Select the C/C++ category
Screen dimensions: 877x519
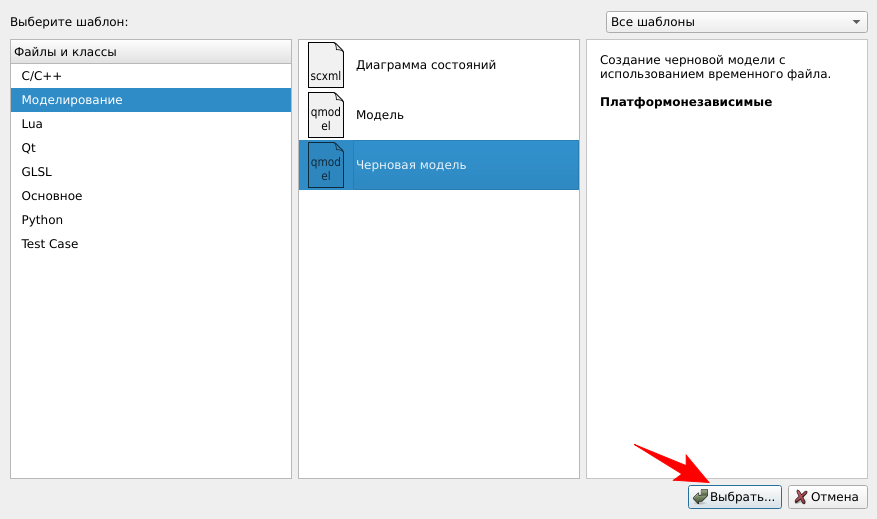point(42,76)
